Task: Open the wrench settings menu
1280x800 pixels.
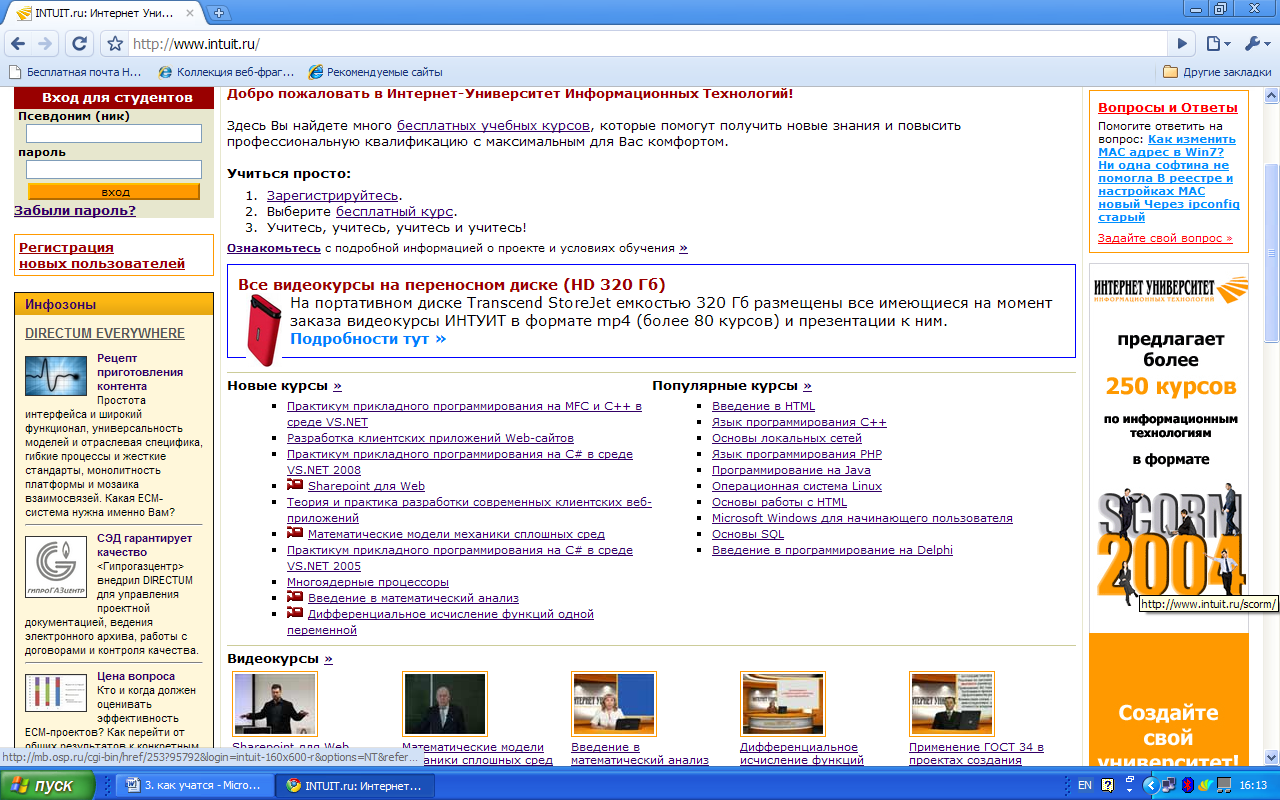Action: coord(1256,44)
